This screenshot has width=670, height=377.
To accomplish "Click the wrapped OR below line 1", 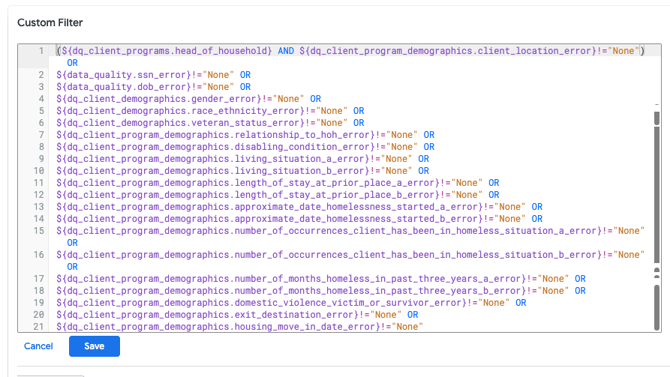I will (72, 63).
